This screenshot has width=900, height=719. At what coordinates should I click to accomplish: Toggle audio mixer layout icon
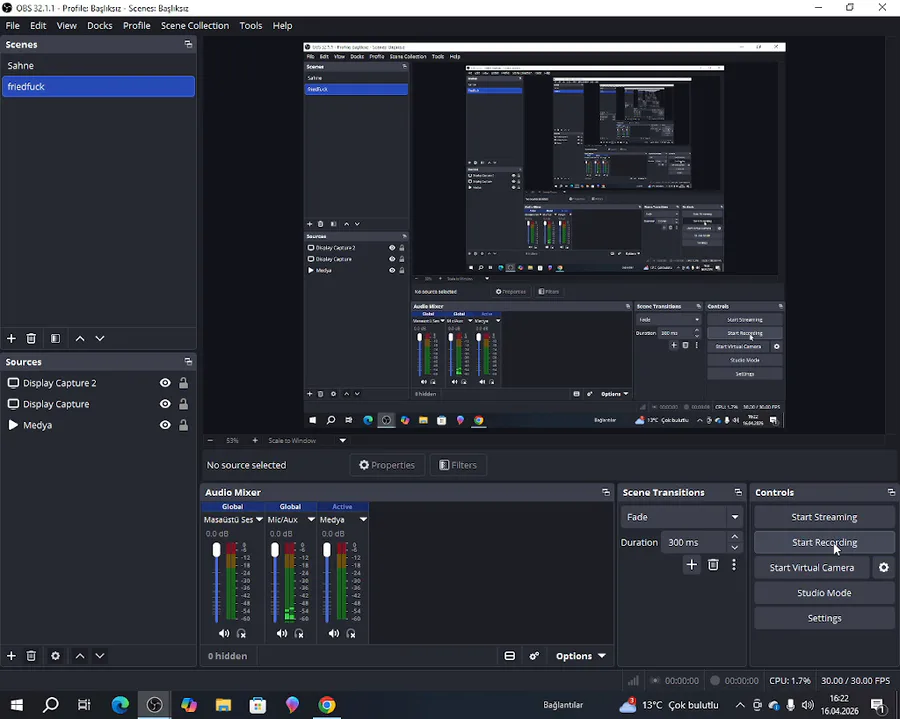(509, 656)
